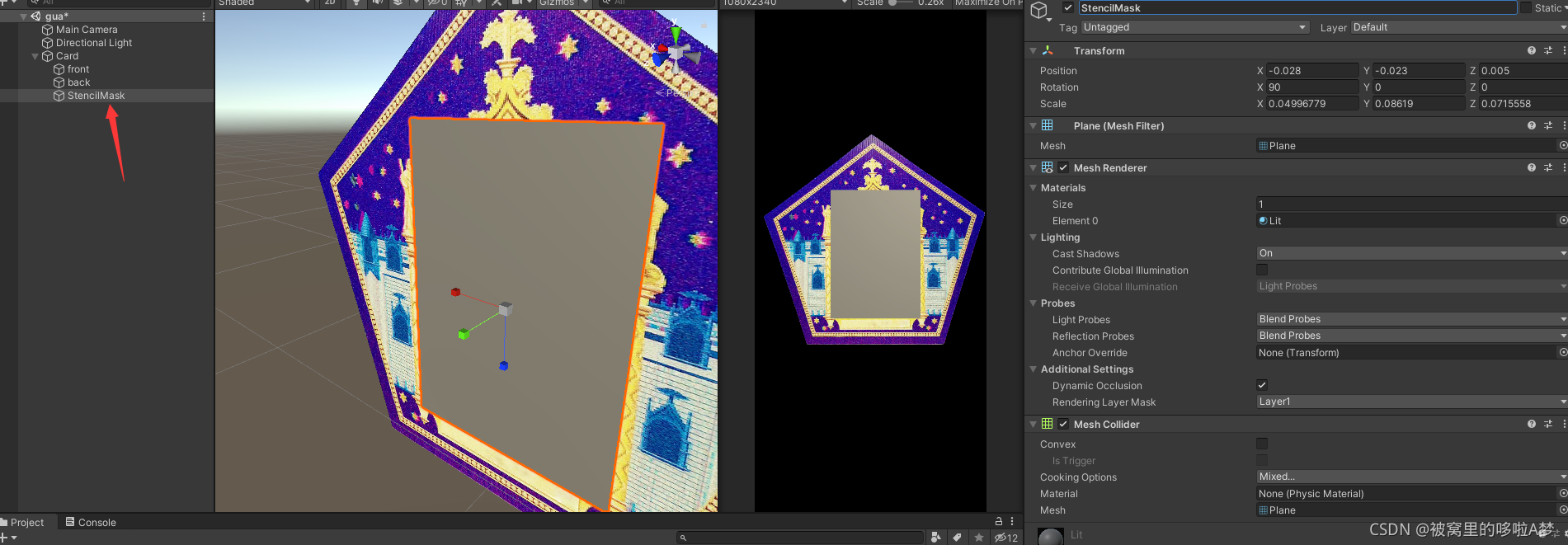Open Anchor Override object picker

(x=1562, y=352)
